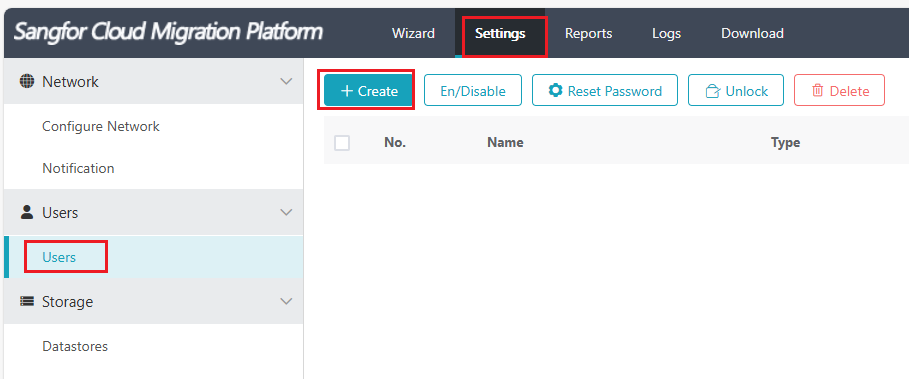909x379 pixels.
Task: Select Configure Network in sidebar
Action: 101,126
